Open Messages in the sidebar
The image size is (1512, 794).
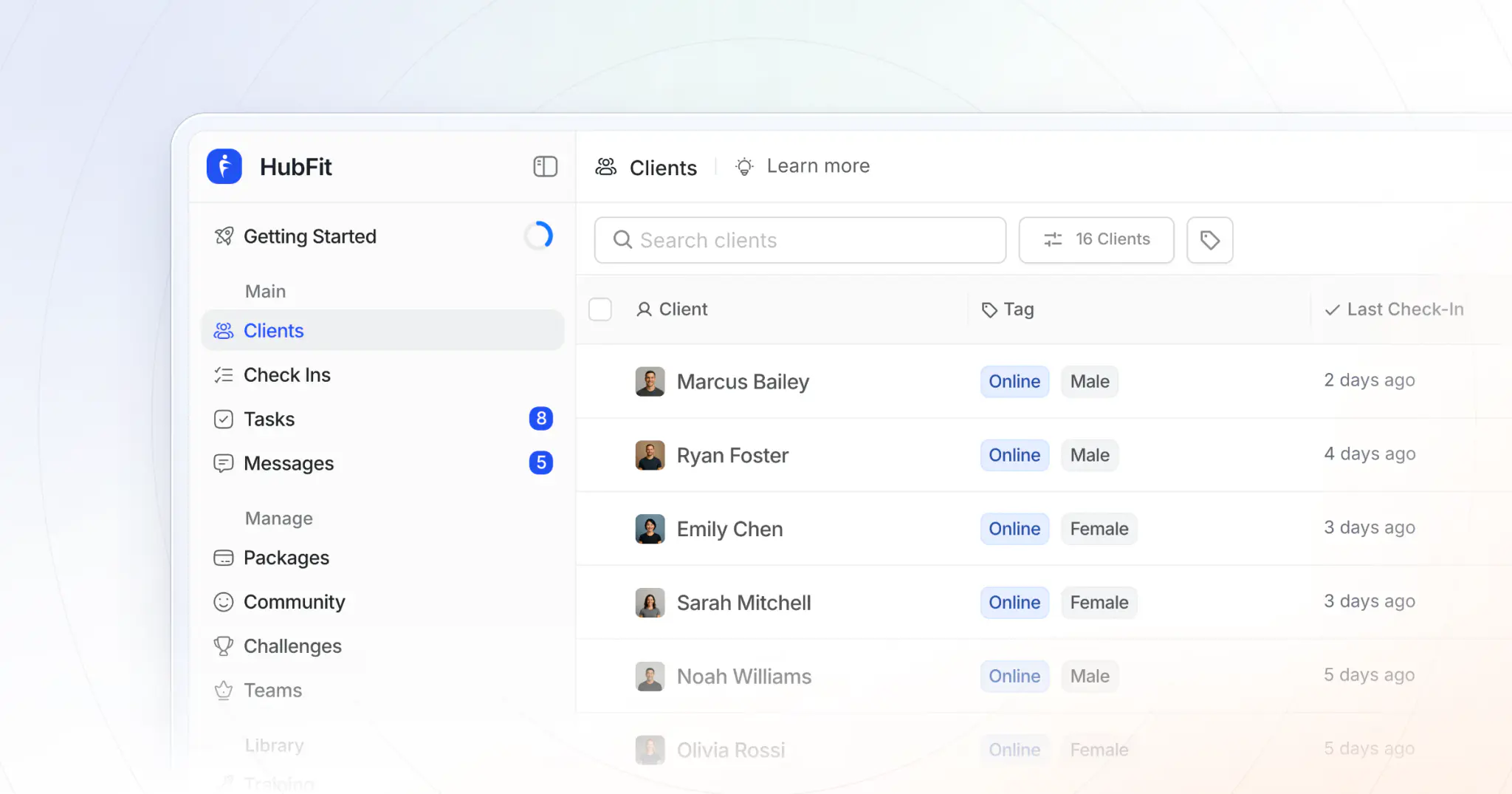(x=382, y=463)
